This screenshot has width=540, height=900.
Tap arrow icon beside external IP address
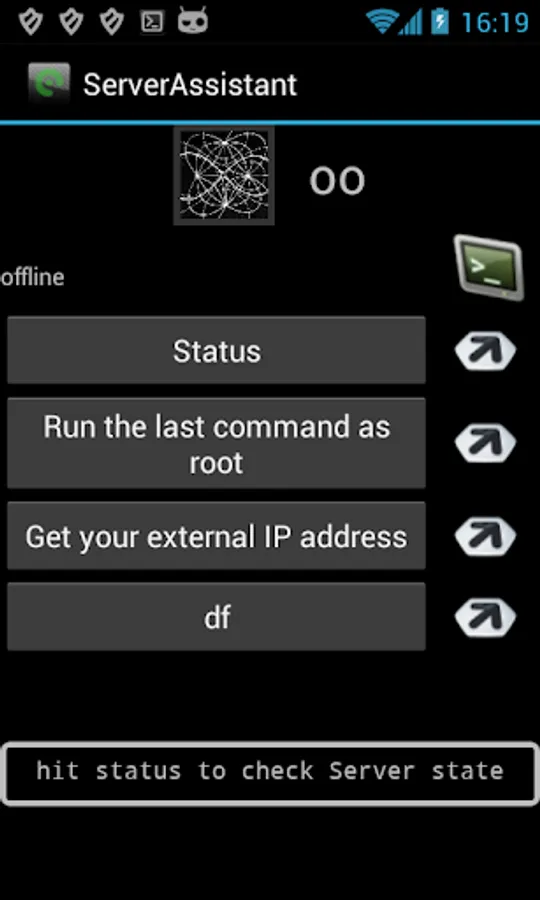pyautogui.click(x=485, y=536)
